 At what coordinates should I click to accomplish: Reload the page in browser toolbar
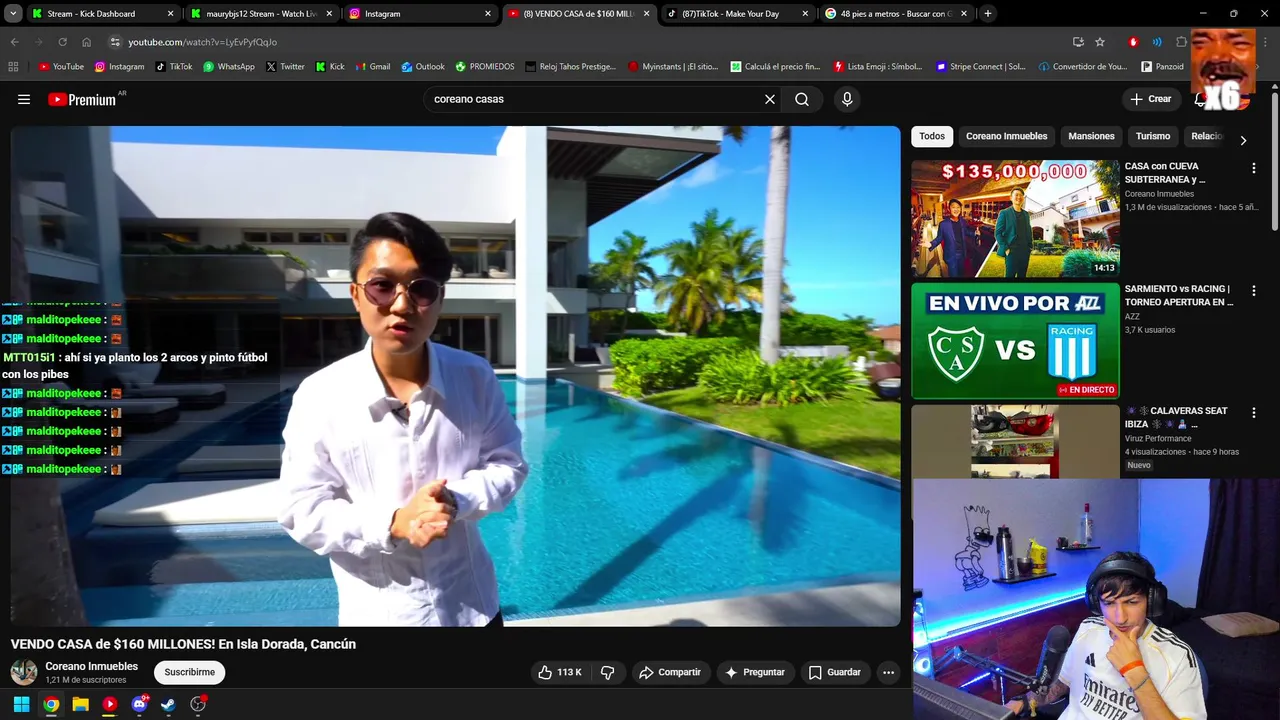[x=62, y=42]
